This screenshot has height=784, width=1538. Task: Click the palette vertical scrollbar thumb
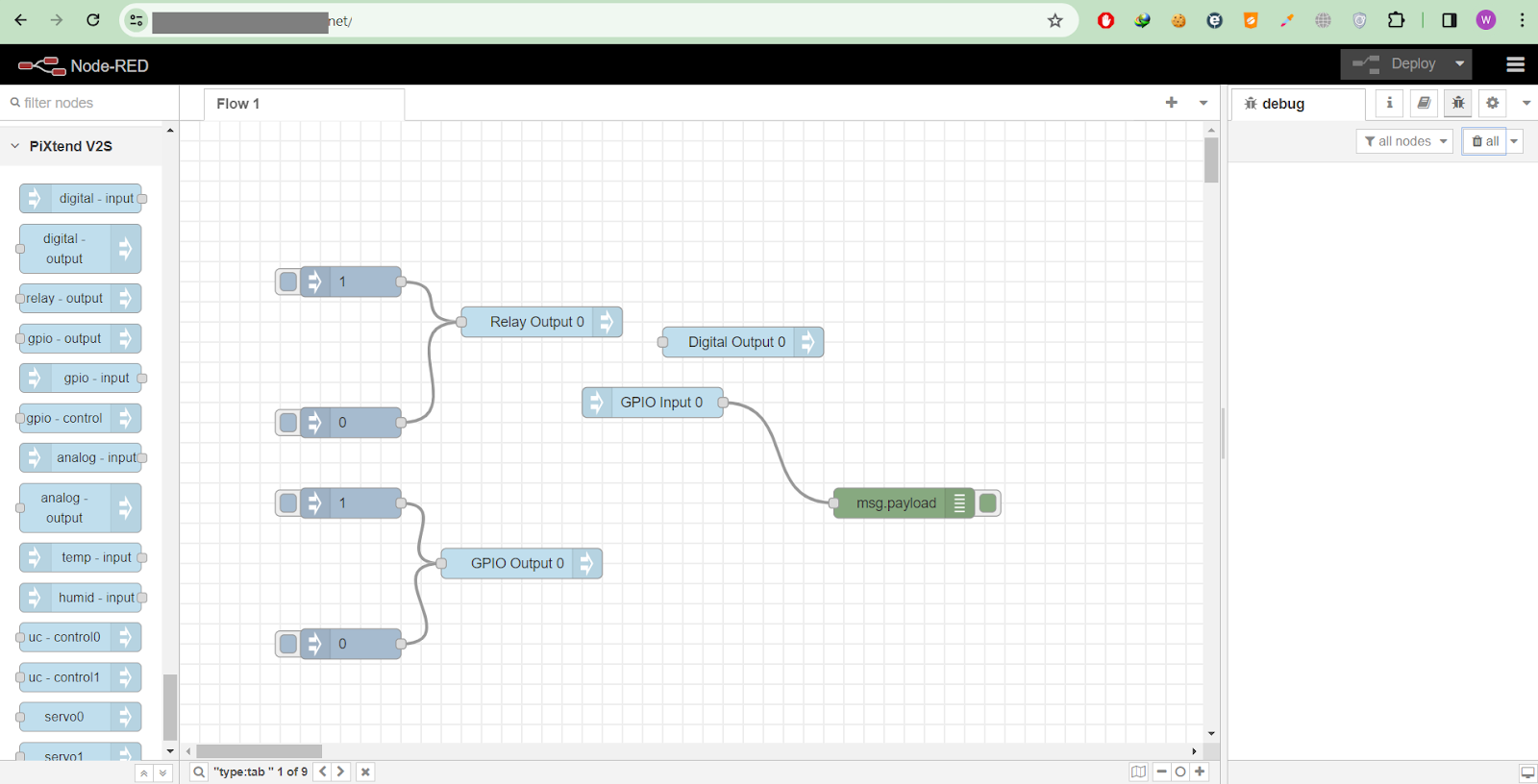(x=170, y=707)
